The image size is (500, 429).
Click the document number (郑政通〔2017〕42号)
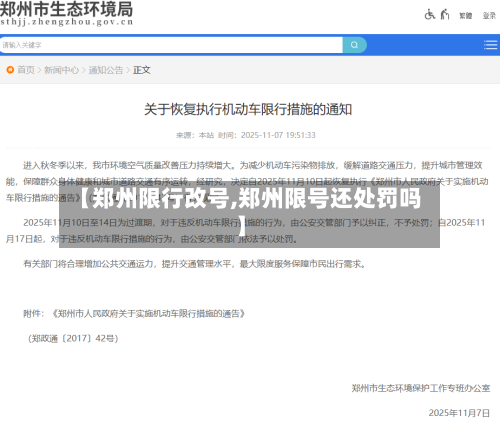tap(73, 338)
